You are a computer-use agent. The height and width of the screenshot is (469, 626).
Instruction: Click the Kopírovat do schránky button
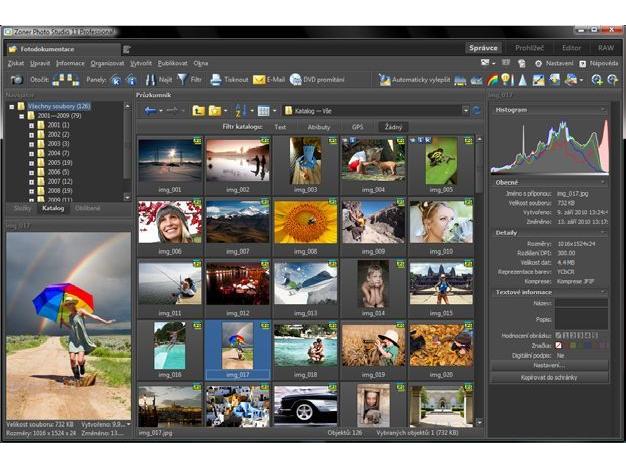tap(549, 377)
